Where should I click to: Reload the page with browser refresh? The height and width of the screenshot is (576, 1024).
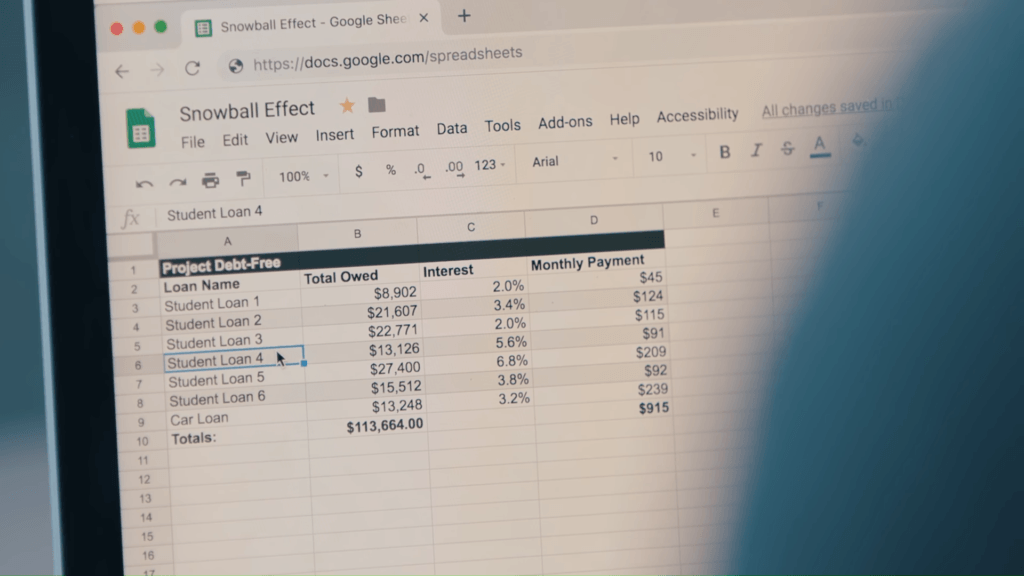tap(192, 69)
